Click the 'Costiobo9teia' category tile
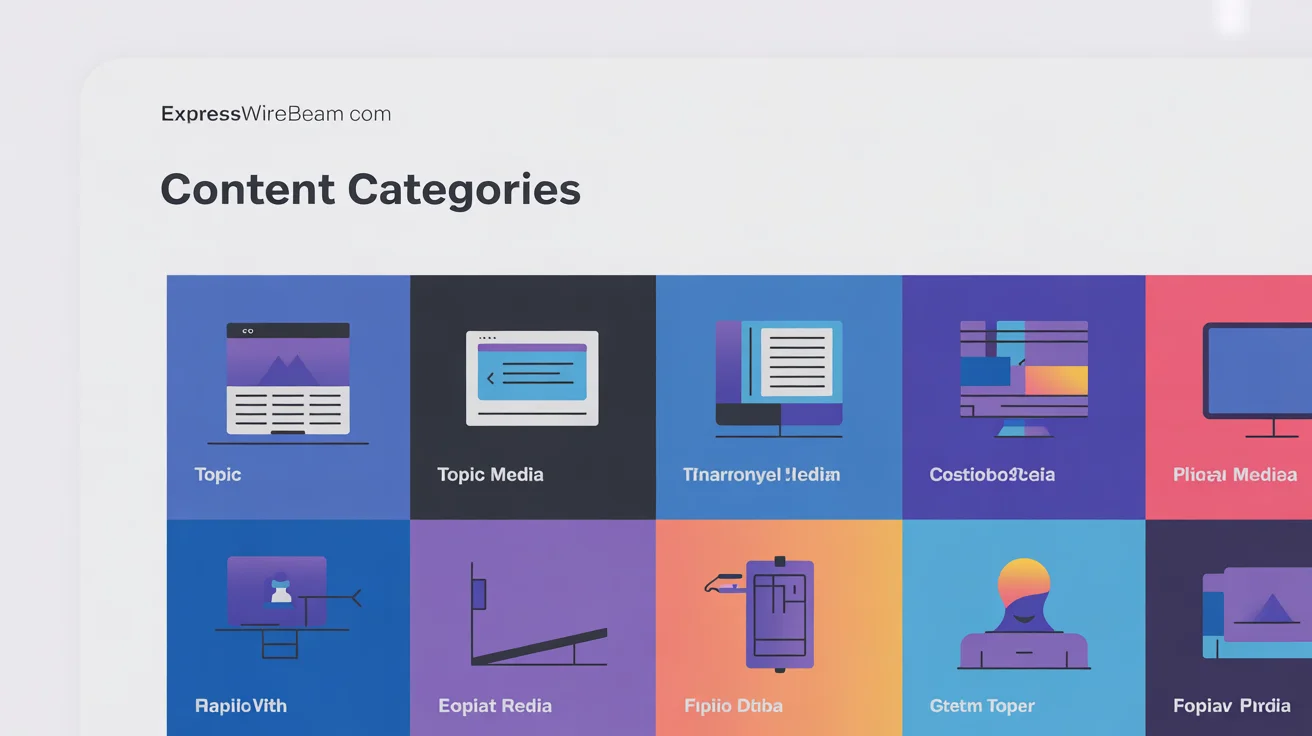The image size is (1312, 736). click(1023, 397)
